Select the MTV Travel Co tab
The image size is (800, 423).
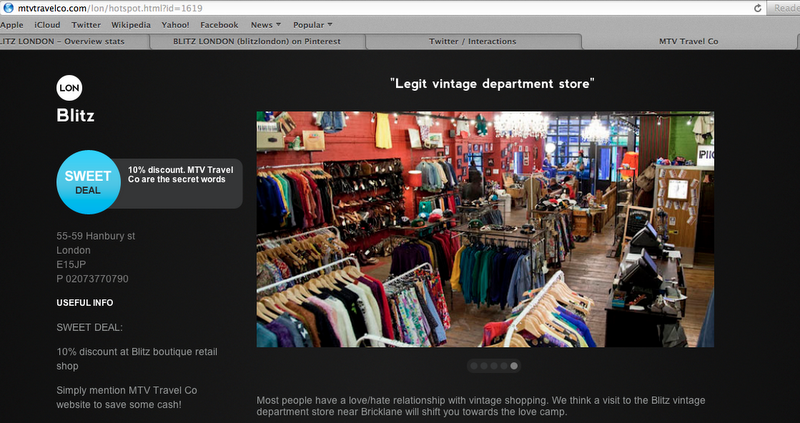pyautogui.click(x=690, y=41)
